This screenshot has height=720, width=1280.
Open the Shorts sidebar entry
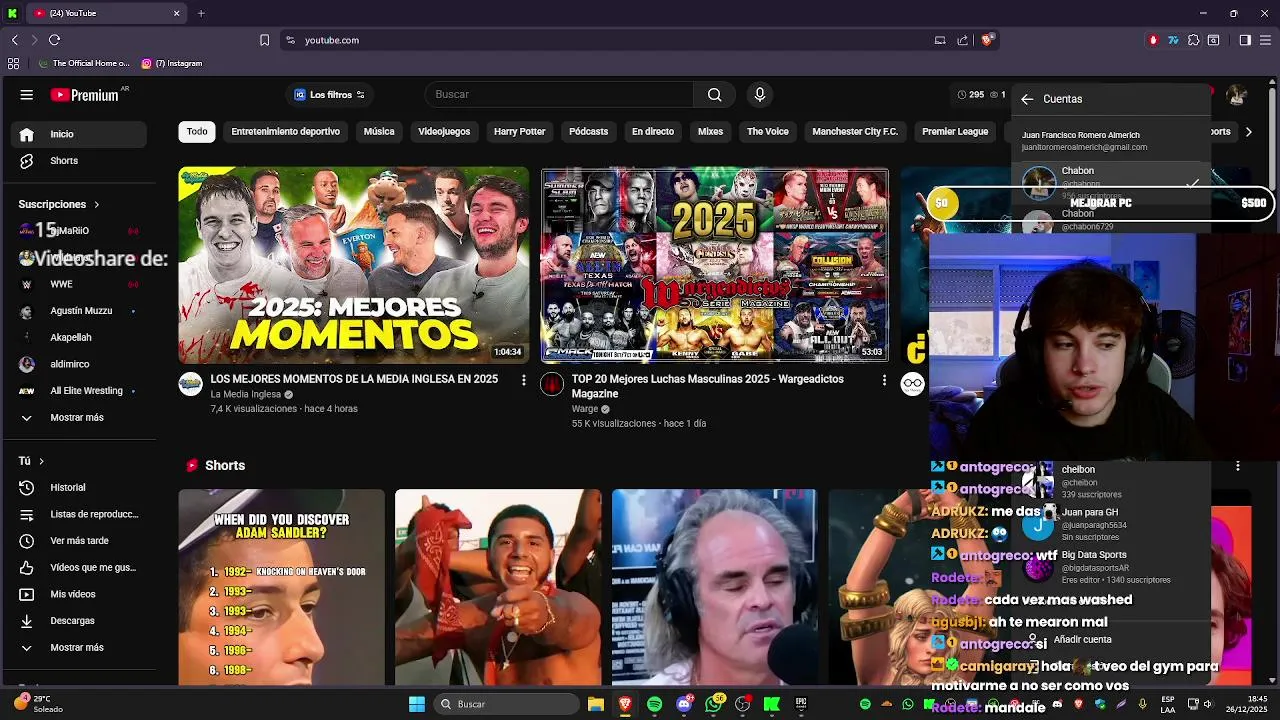coord(78,161)
